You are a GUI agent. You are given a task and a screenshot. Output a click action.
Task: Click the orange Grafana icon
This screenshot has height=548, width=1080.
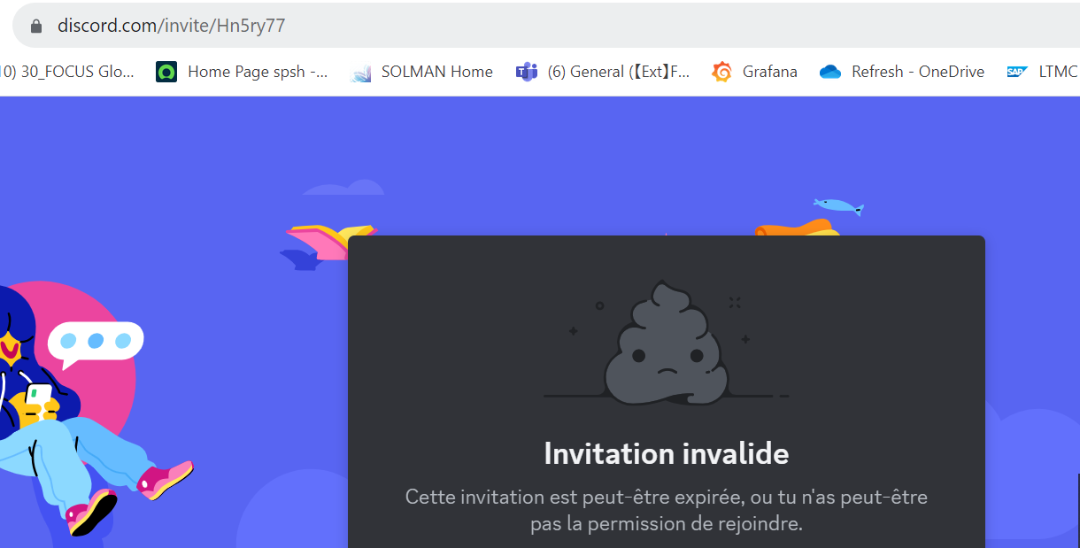[722, 72]
